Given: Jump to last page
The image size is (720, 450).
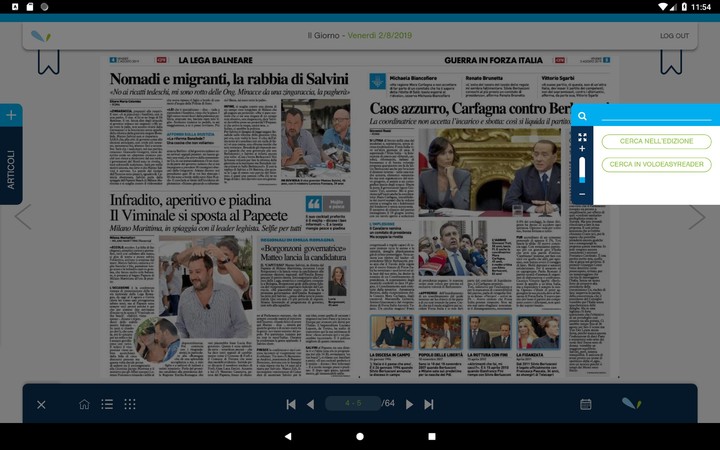Looking at the screenshot, I should pyautogui.click(x=429, y=404).
